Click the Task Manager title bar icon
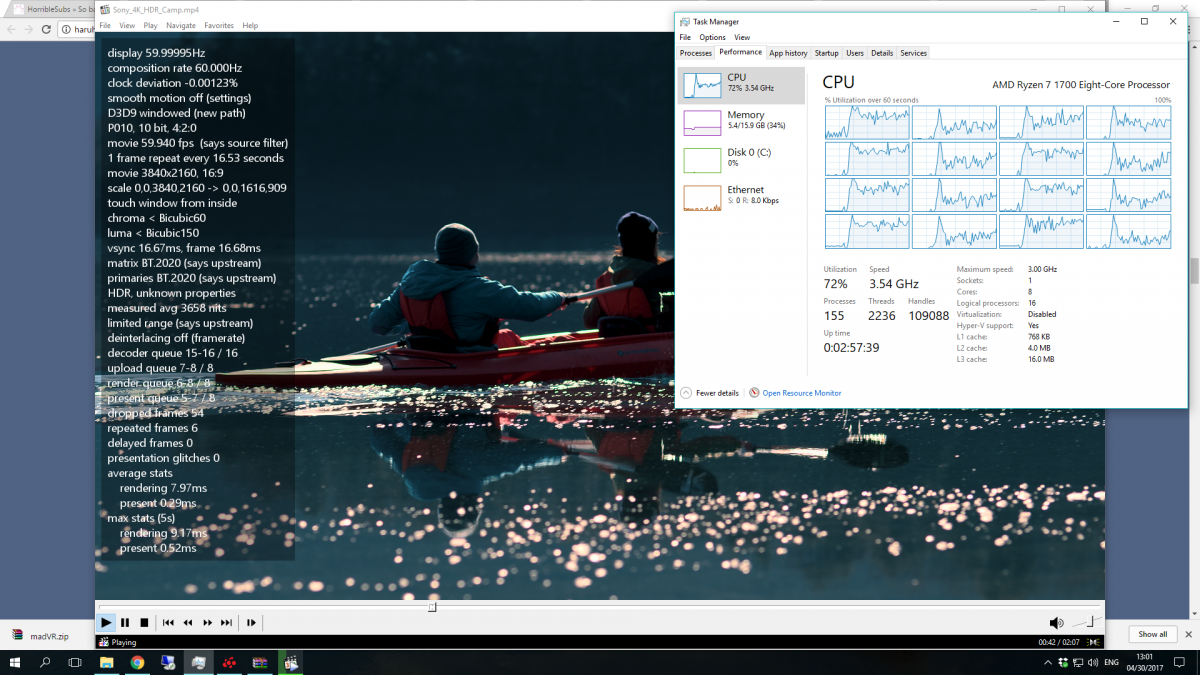The height and width of the screenshot is (675, 1200). pyautogui.click(x=684, y=21)
